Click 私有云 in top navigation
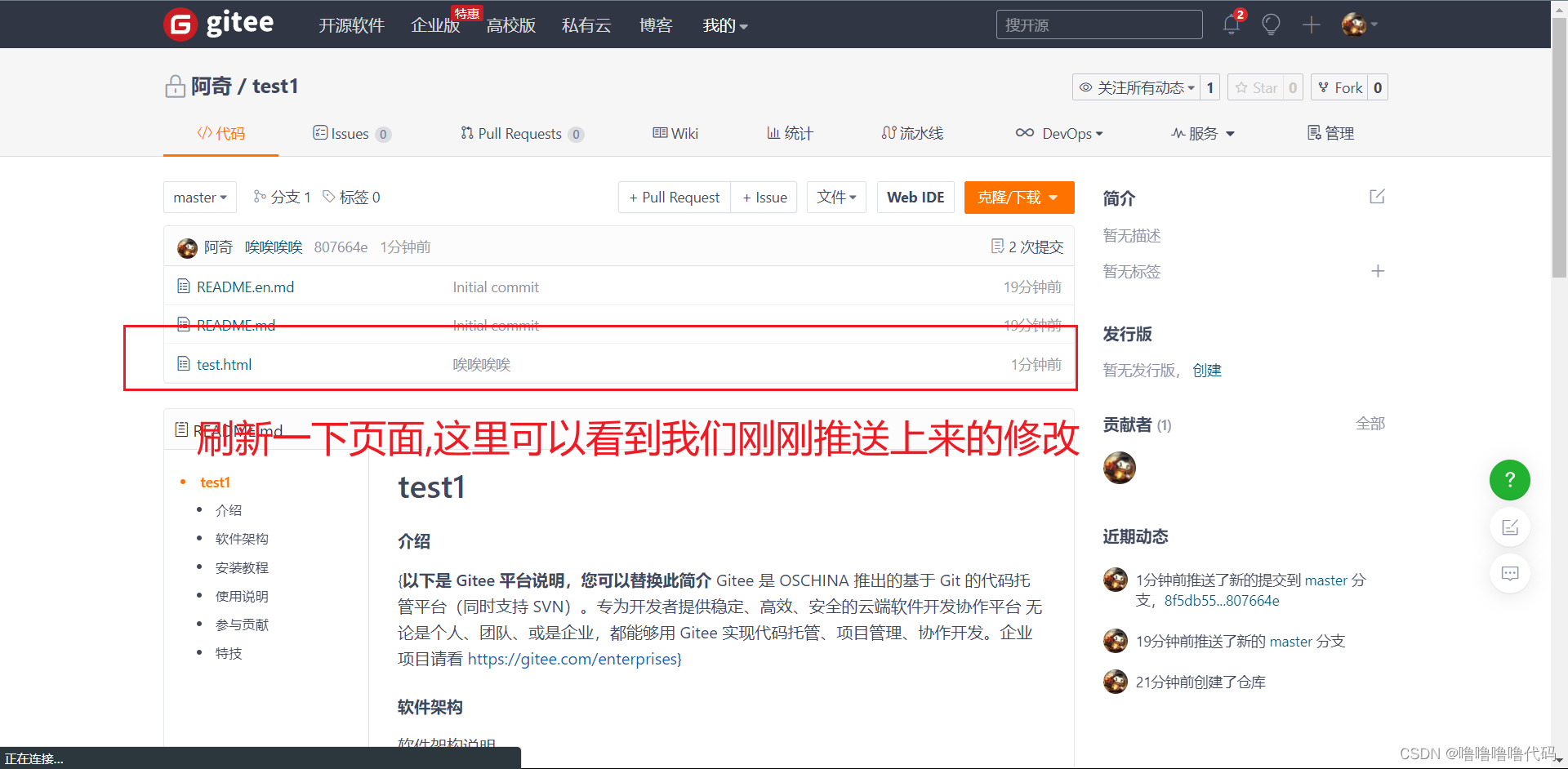 click(586, 25)
